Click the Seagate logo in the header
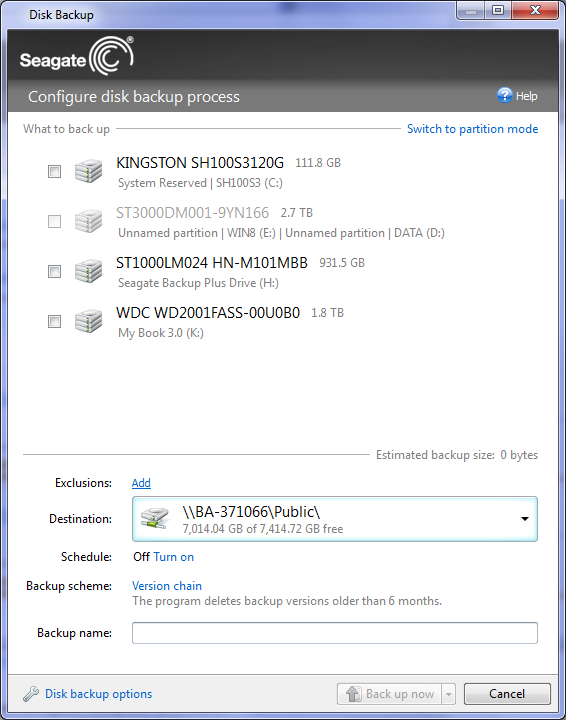Image resolution: width=566 pixels, height=720 pixels. (x=77, y=56)
